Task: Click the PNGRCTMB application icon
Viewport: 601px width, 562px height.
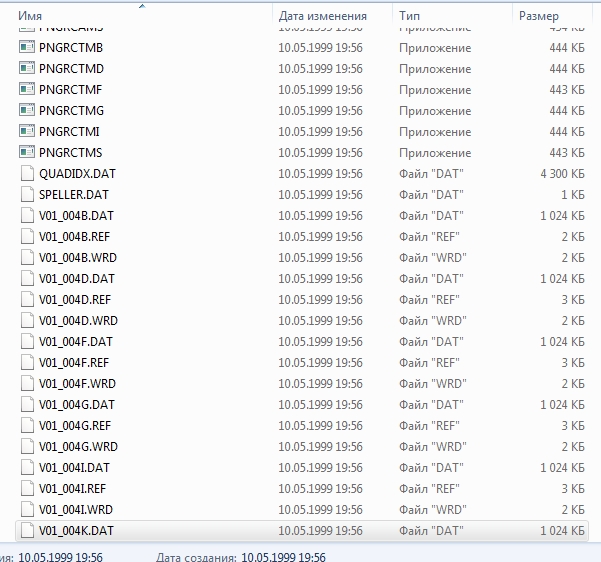Action: pos(26,48)
